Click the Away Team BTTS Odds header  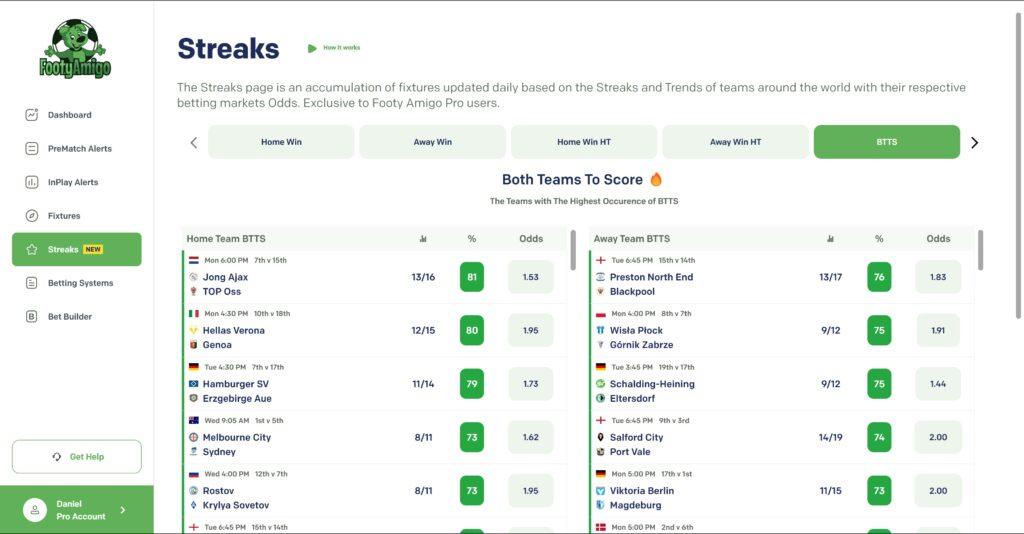pos(938,239)
